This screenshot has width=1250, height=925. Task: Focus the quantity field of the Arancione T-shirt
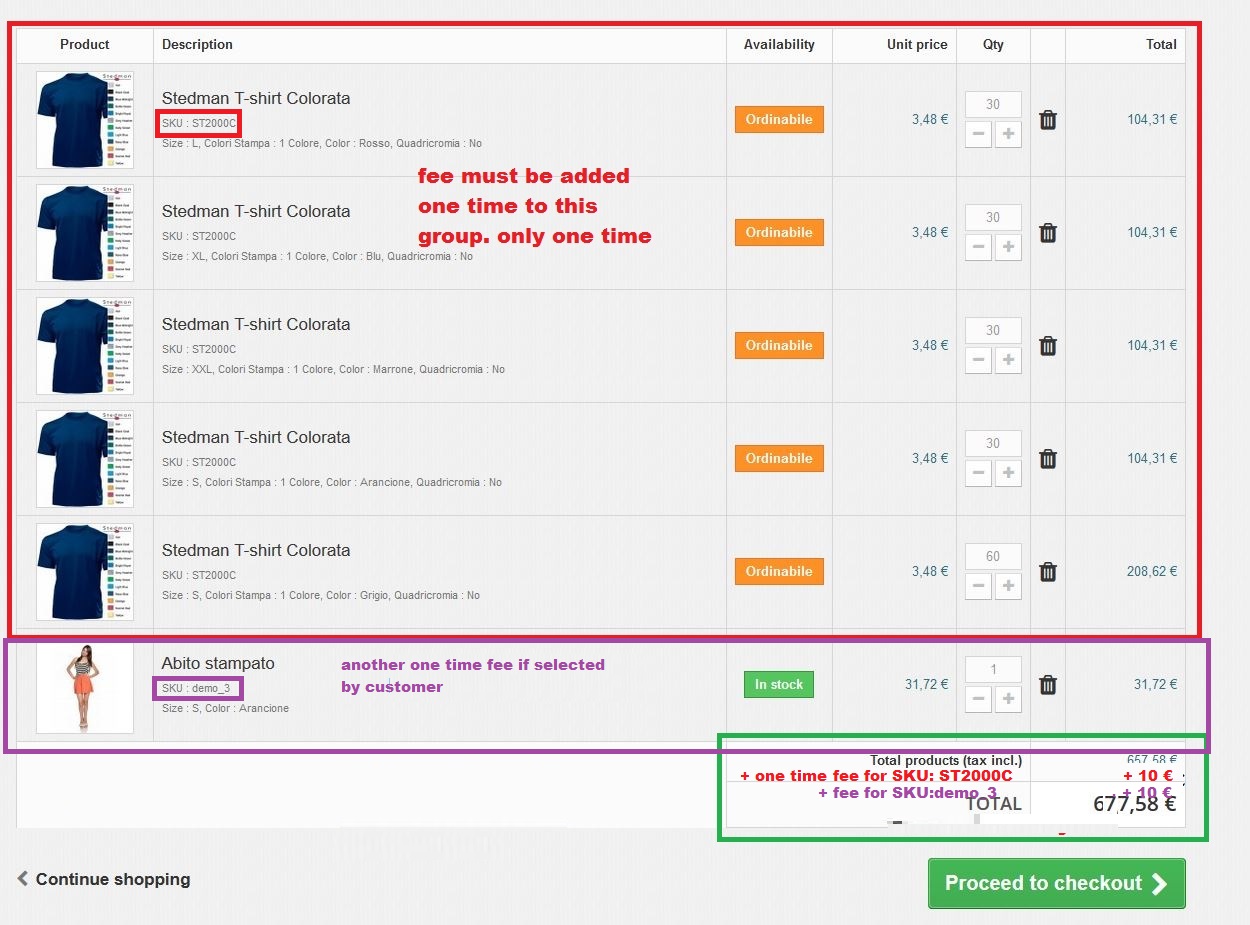[x=993, y=443]
